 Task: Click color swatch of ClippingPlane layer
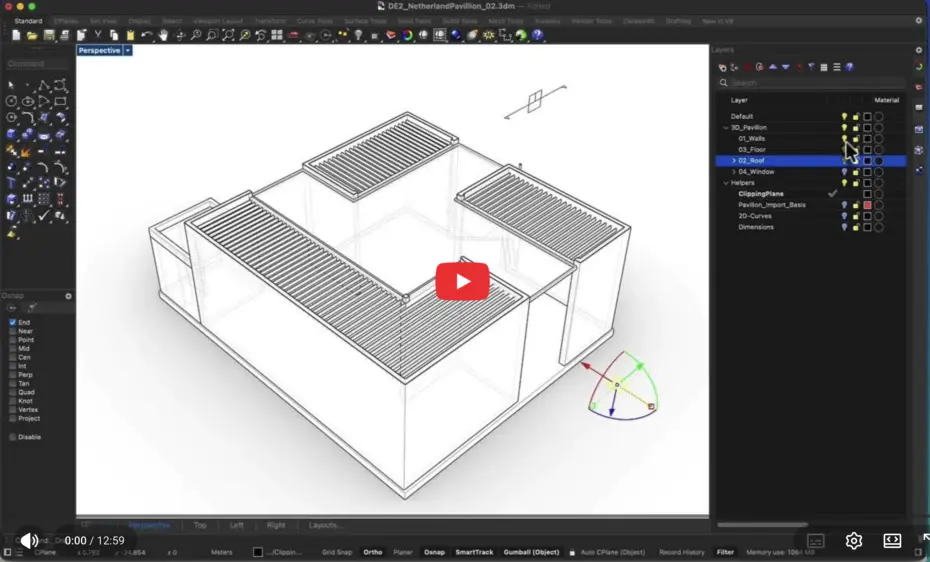867,194
